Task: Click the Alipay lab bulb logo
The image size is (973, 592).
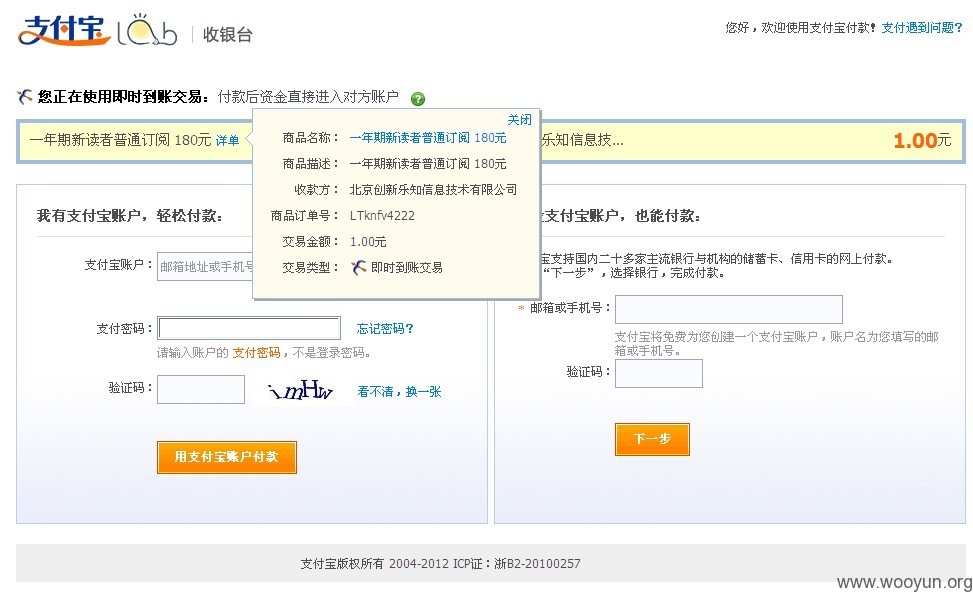Action: coord(147,30)
